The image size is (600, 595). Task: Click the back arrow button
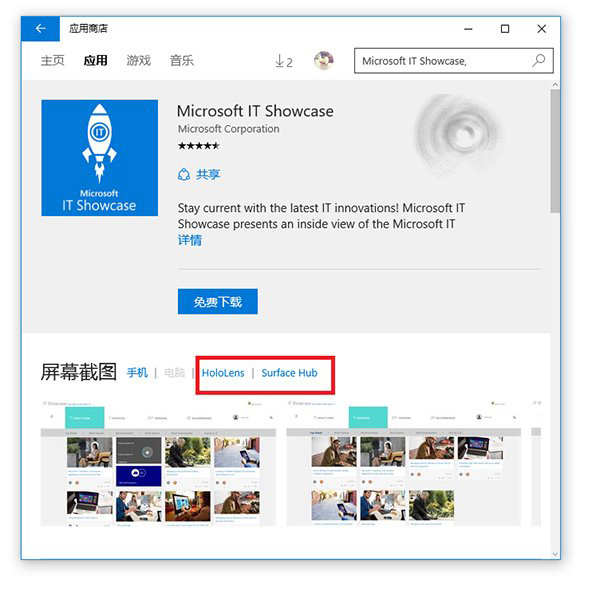click(40, 29)
